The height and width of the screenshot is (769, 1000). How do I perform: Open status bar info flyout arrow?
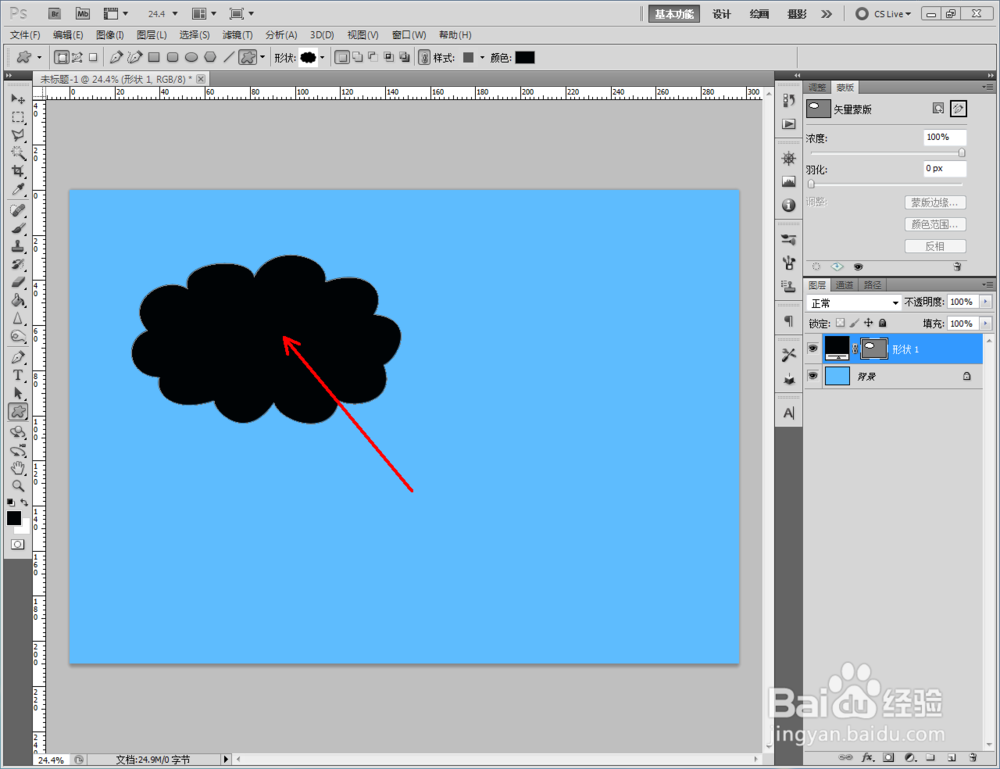pyautogui.click(x=225, y=759)
